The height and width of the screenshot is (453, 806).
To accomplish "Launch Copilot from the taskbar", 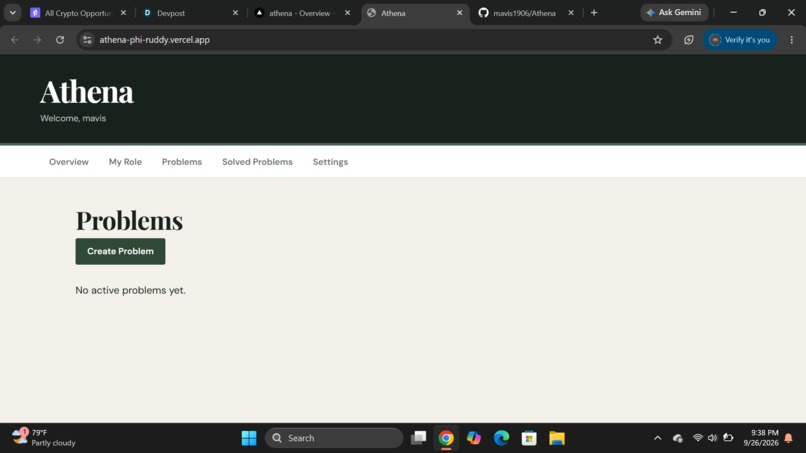I will [474, 438].
